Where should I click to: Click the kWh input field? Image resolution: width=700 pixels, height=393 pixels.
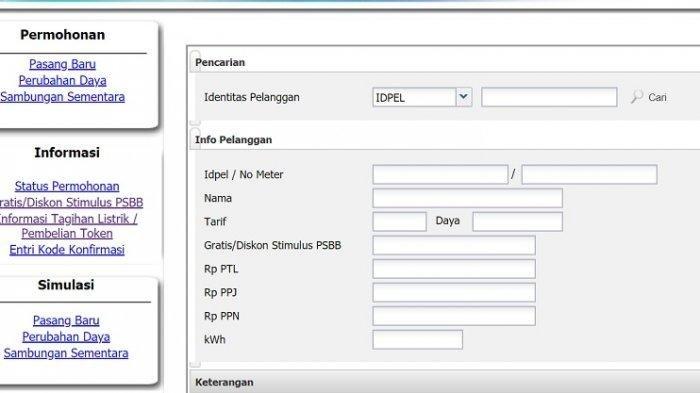pyautogui.click(x=417, y=340)
